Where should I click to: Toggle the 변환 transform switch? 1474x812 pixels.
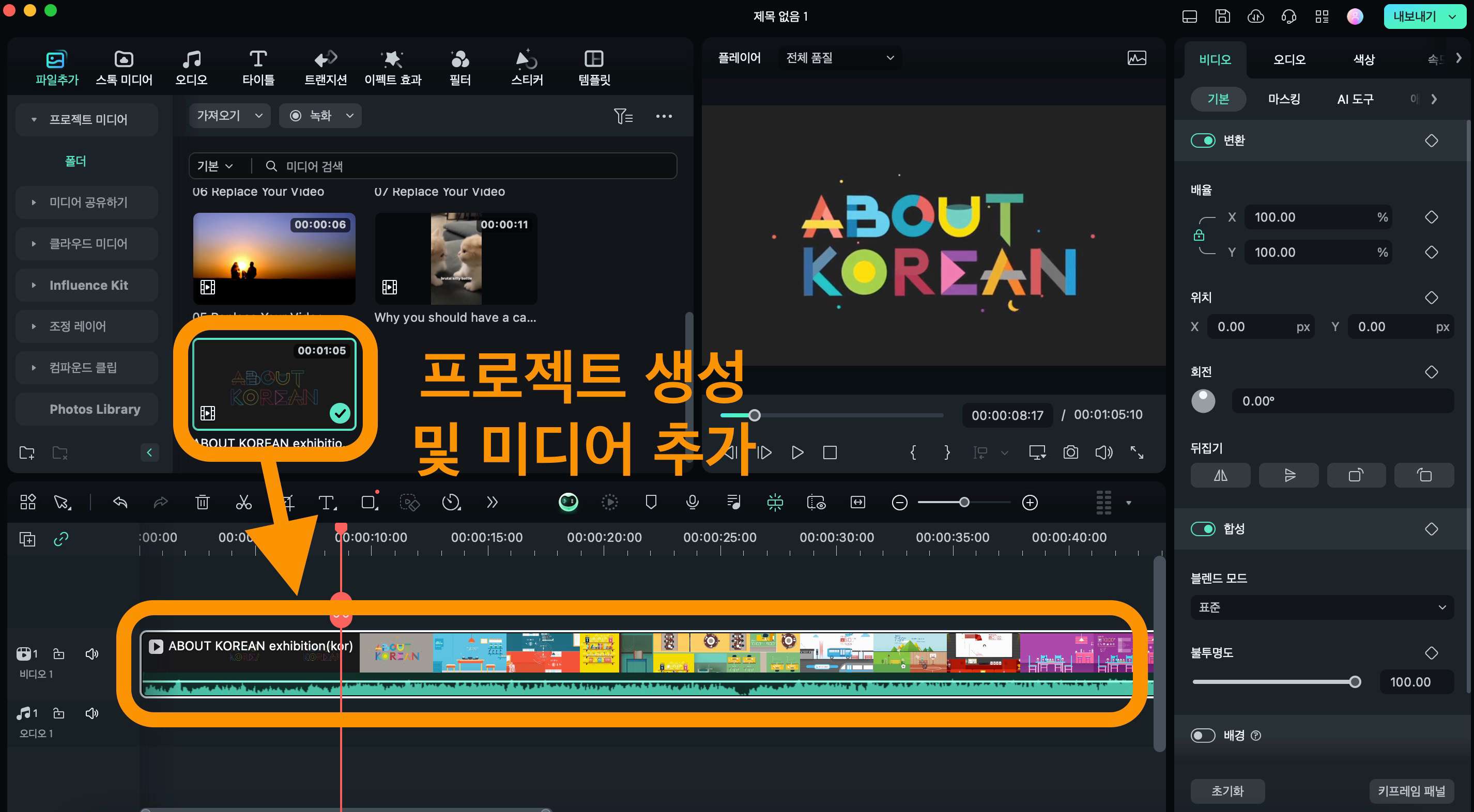(1203, 140)
